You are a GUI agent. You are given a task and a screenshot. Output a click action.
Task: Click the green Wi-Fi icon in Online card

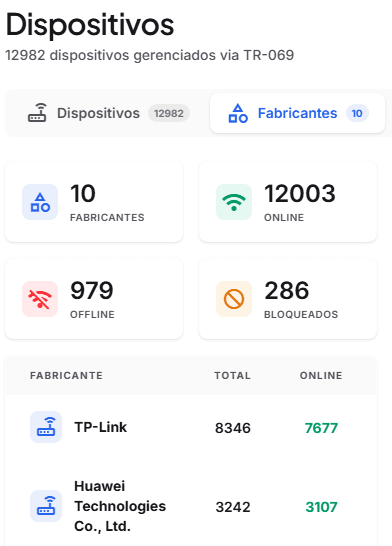pos(234,202)
